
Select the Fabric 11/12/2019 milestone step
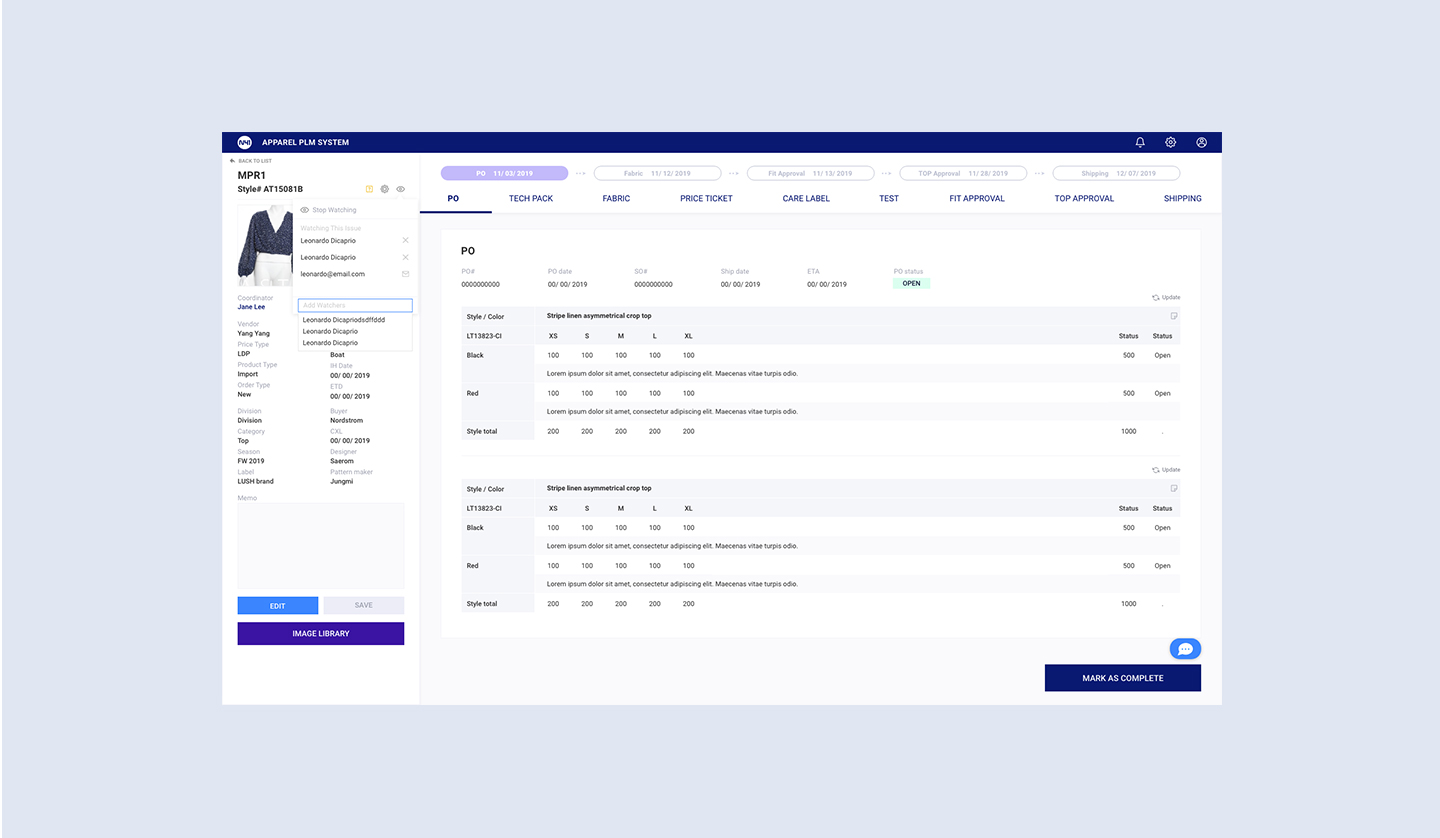click(657, 173)
